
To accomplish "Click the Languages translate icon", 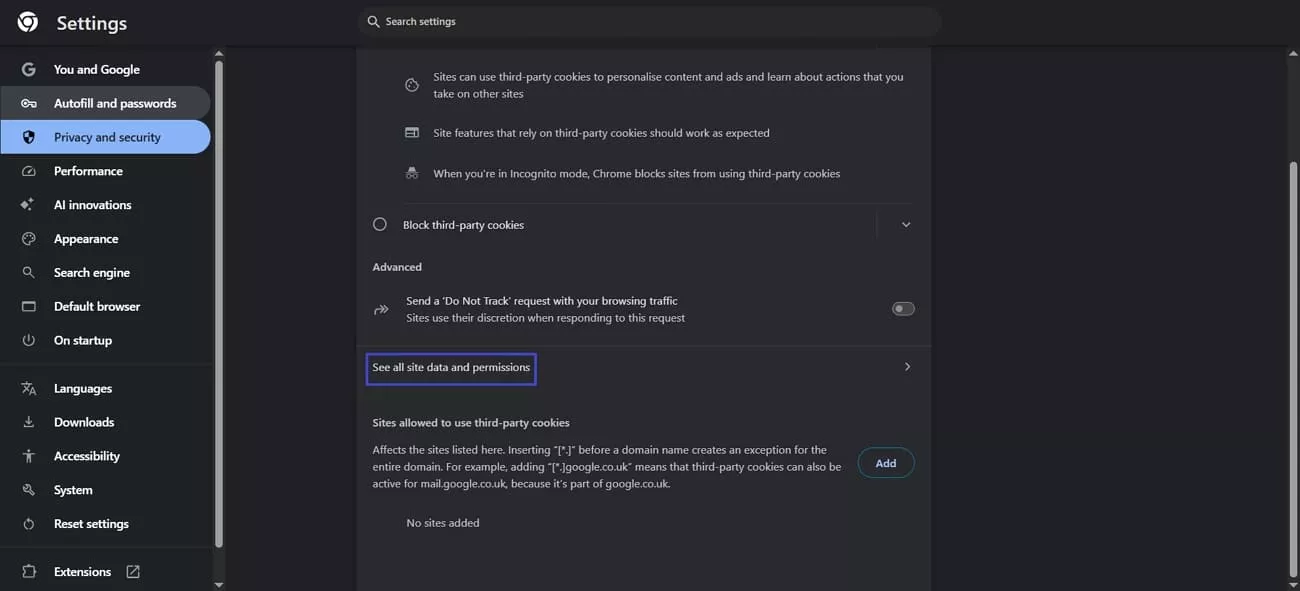I will click(29, 389).
